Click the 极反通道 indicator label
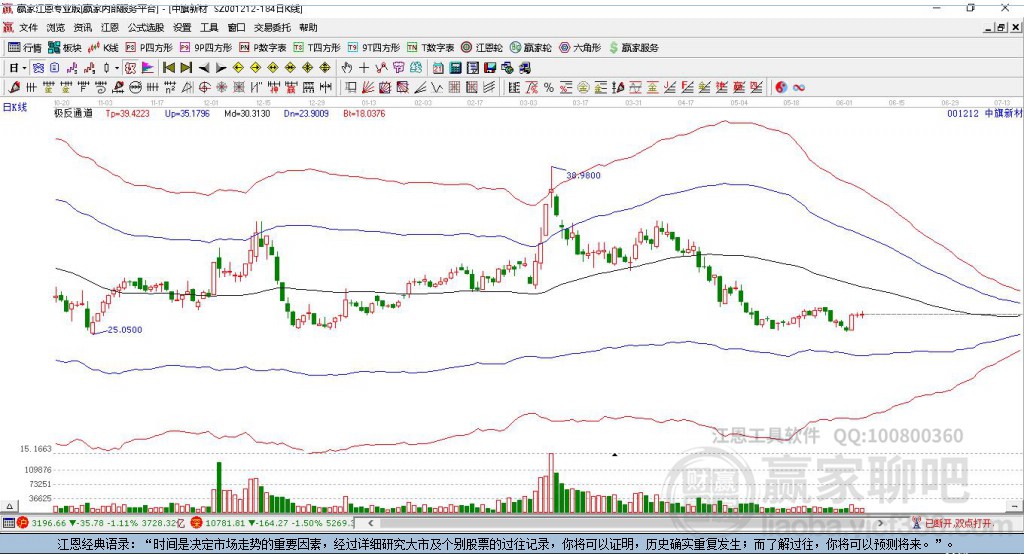This screenshot has height=554, width=1024. tap(73, 113)
